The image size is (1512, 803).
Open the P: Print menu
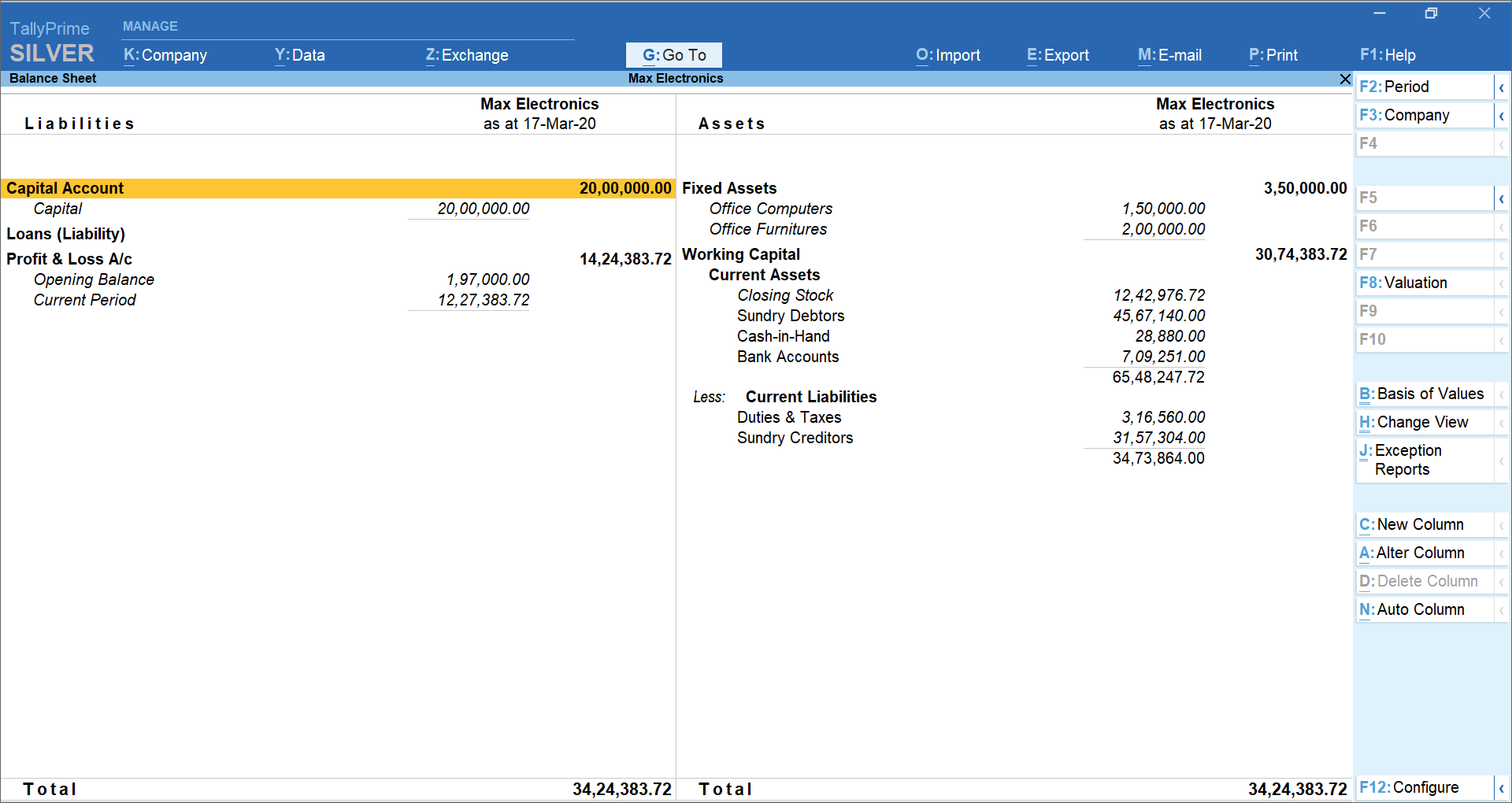[1273, 55]
